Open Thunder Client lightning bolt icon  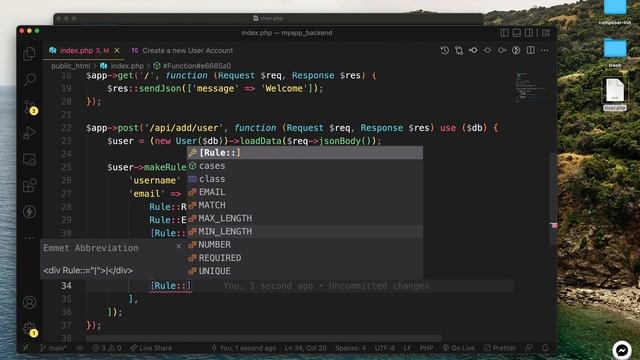tap(29, 211)
